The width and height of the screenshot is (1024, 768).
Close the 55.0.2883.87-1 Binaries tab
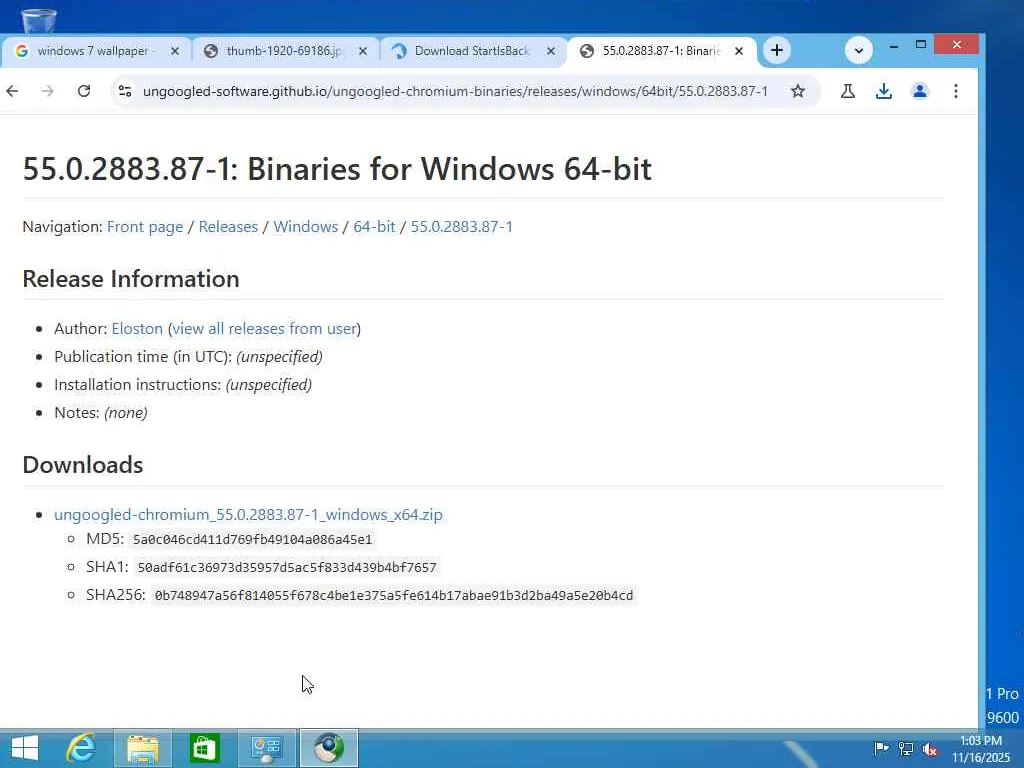[739, 50]
